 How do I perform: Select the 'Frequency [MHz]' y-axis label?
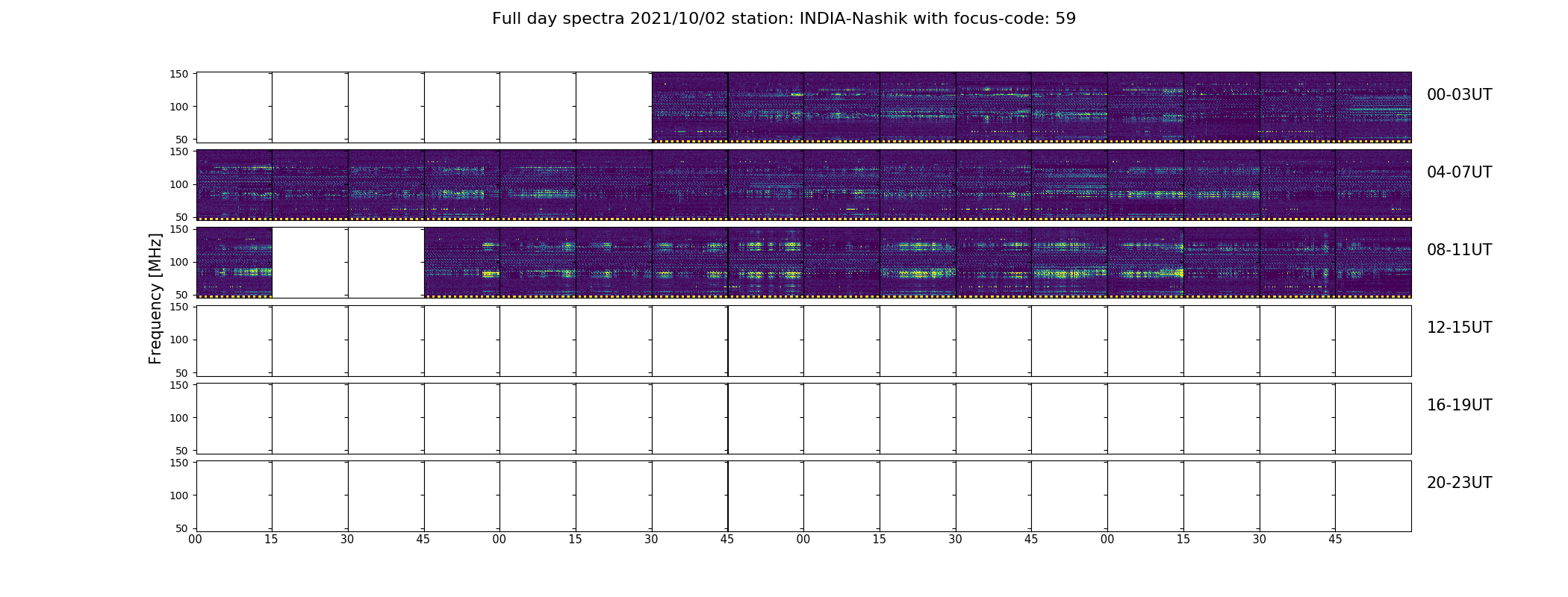pyautogui.click(x=155, y=298)
